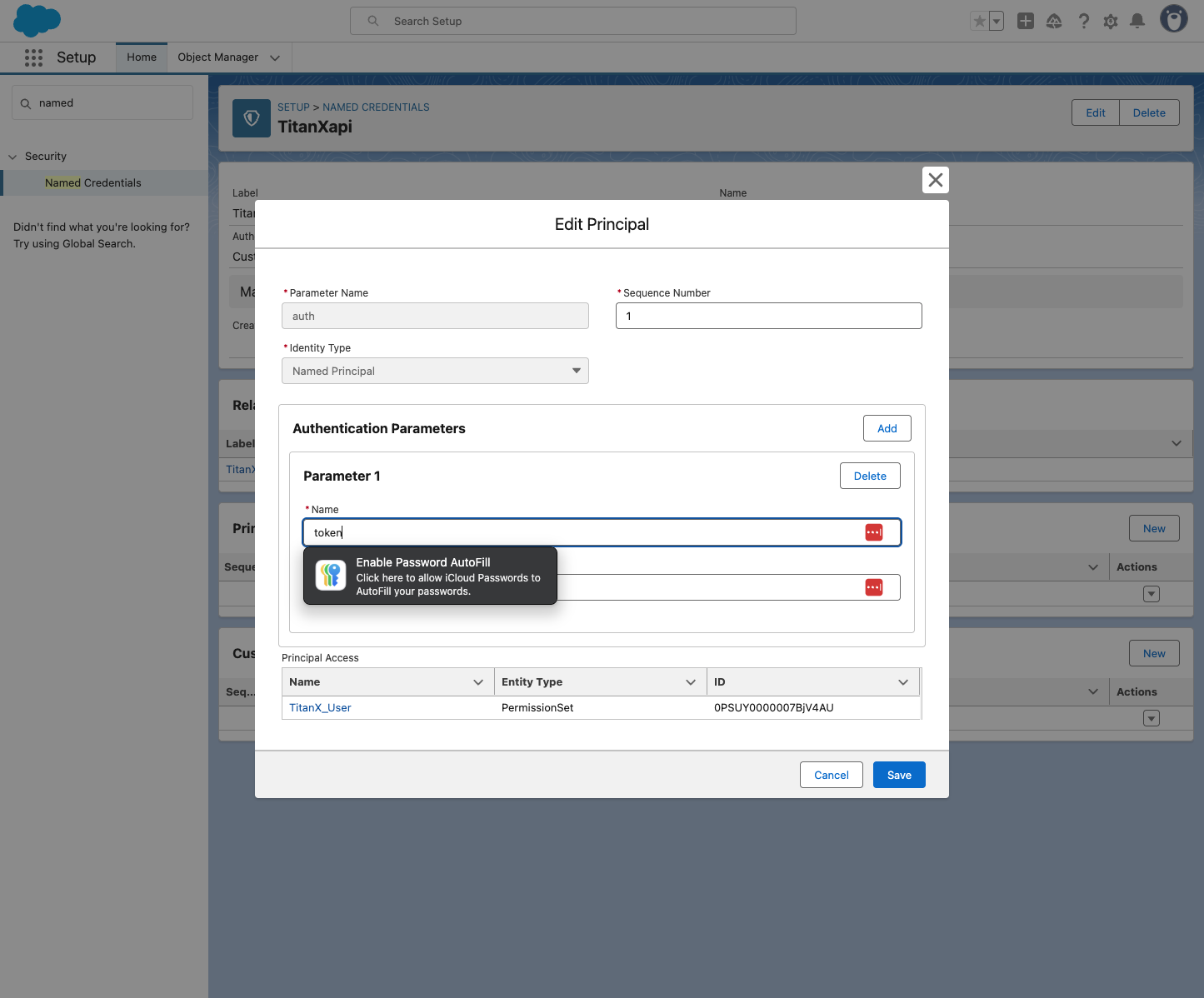
Task: Click the iCloud Passwords AutoFill prompt
Action: (x=430, y=576)
